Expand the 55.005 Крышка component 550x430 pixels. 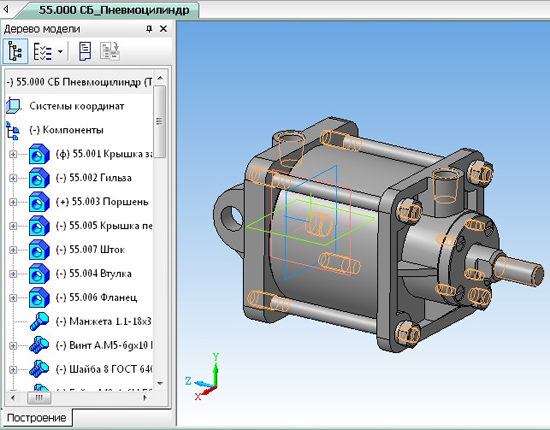13,226
